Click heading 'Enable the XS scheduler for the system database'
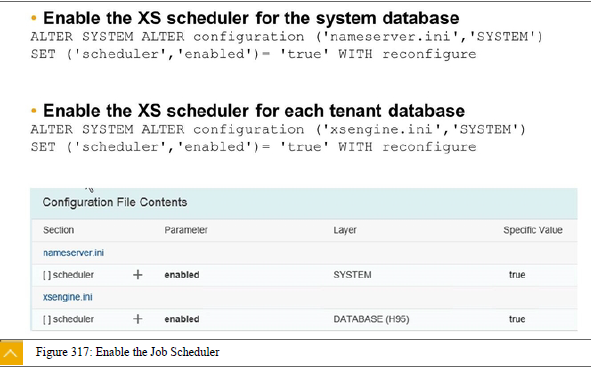 [x=251, y=18]
